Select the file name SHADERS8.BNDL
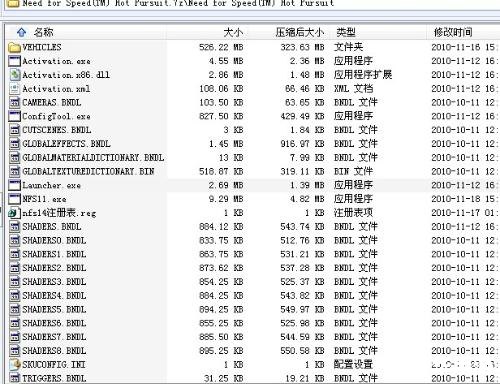The image size is (500, 384). point(54,351)
